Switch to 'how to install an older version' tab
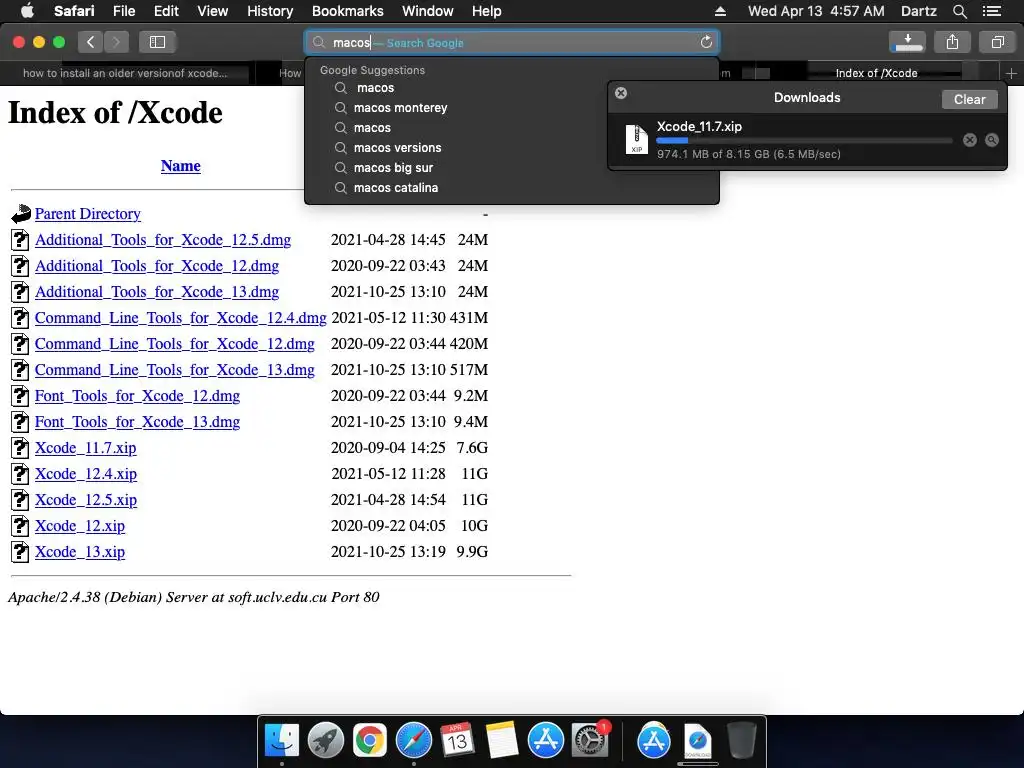1024x768 pixels. point(125,73)
